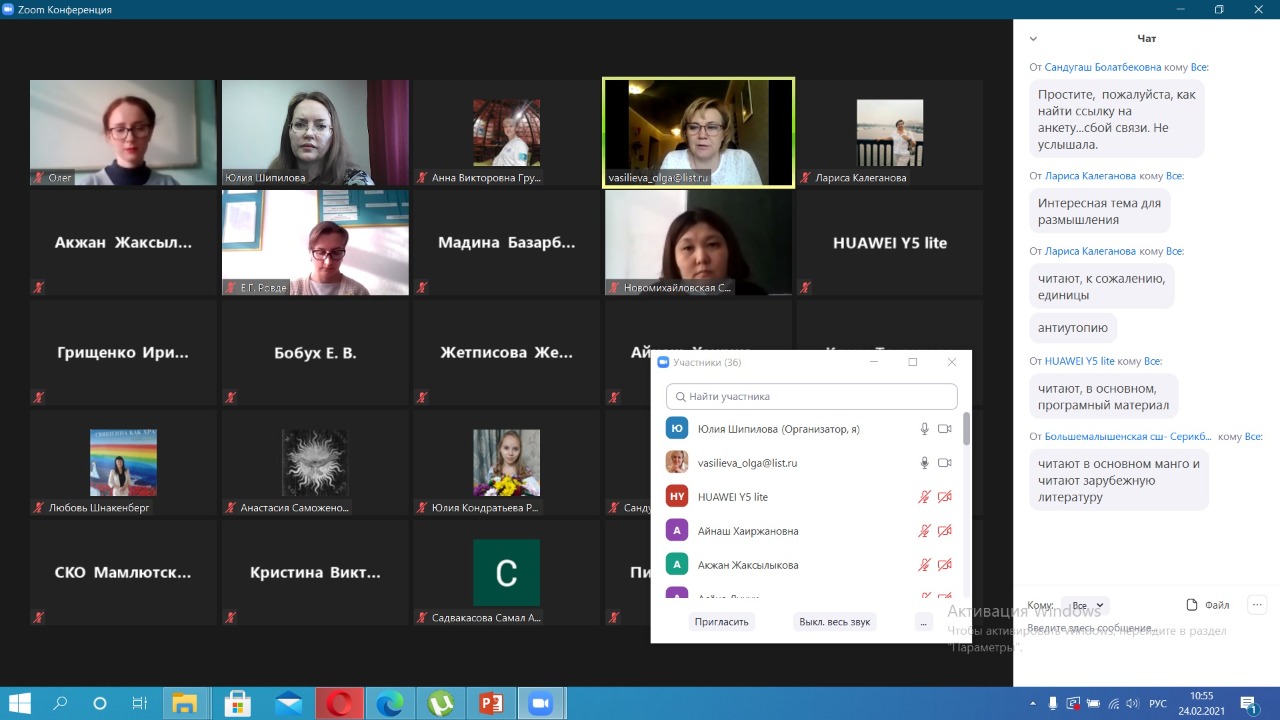This screenshot has height=720, width=1280.
Task: Open Microsoft Store from the taskbar
Action: pos(237,703)
